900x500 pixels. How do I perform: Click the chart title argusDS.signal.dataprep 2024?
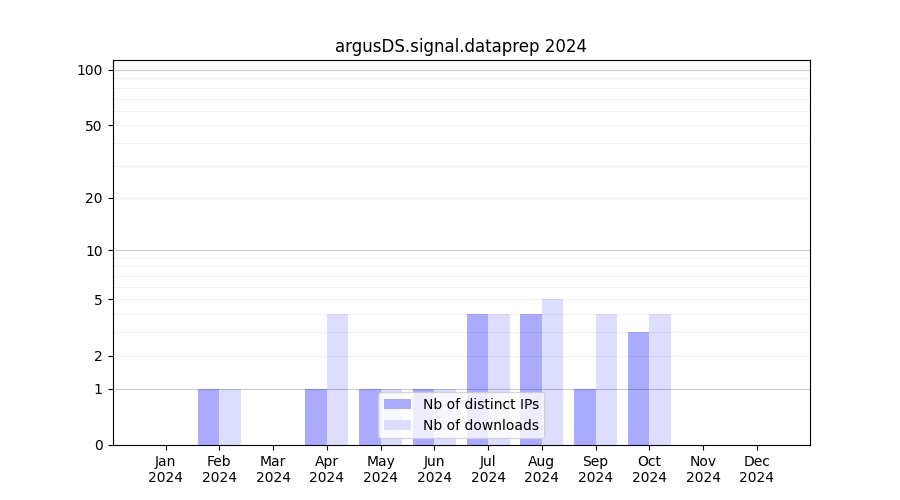pos(460,46)
